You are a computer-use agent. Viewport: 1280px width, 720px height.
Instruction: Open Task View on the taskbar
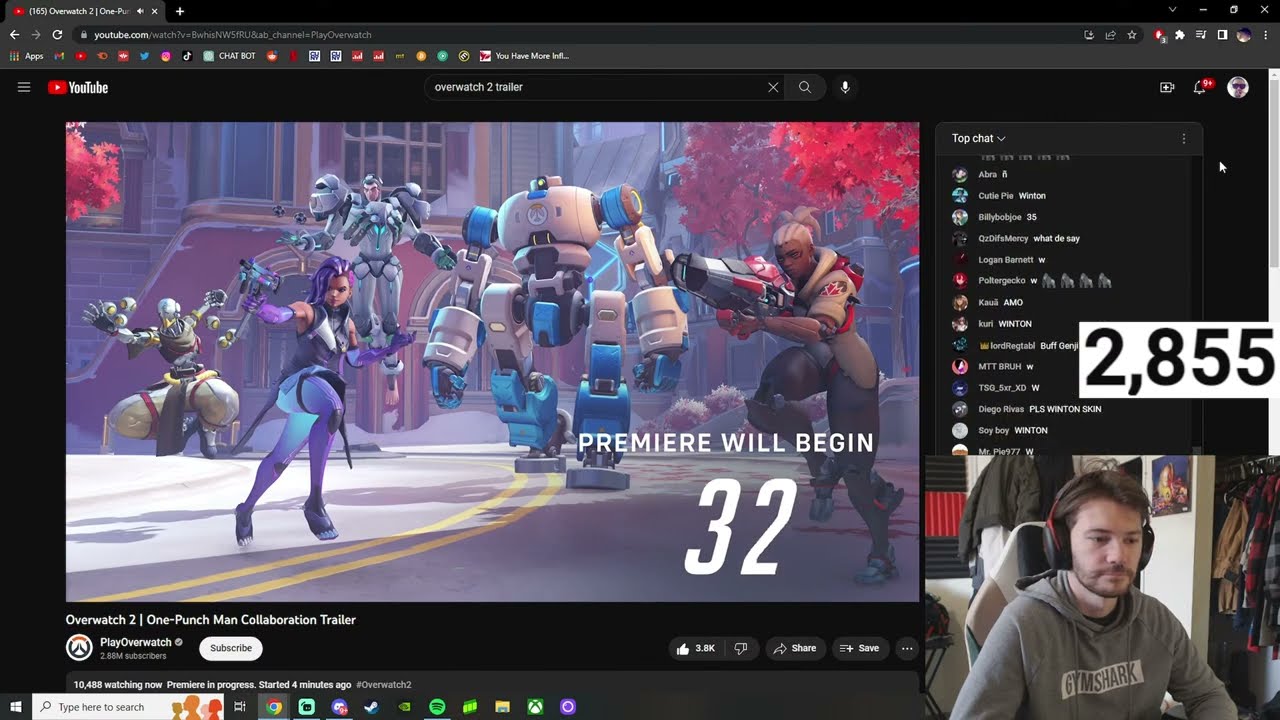pyautogui.click(x=240, y=707)
